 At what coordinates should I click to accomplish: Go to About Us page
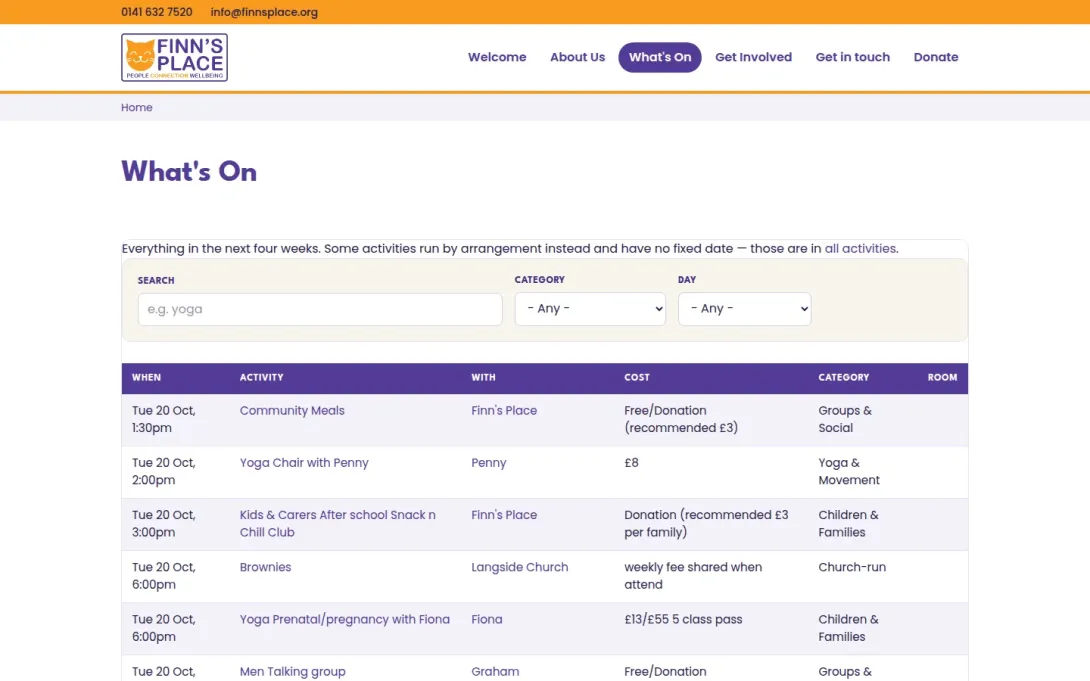(x=578, y=57)
